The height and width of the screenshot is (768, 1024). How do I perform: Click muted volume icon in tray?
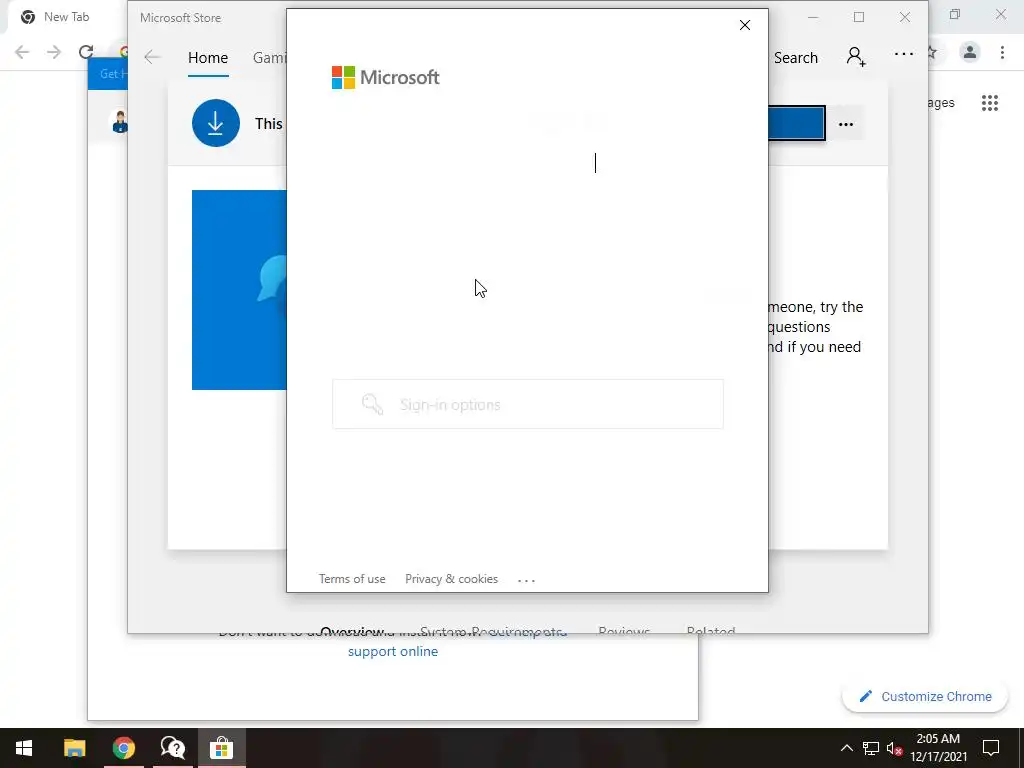[x=895, y=748]
